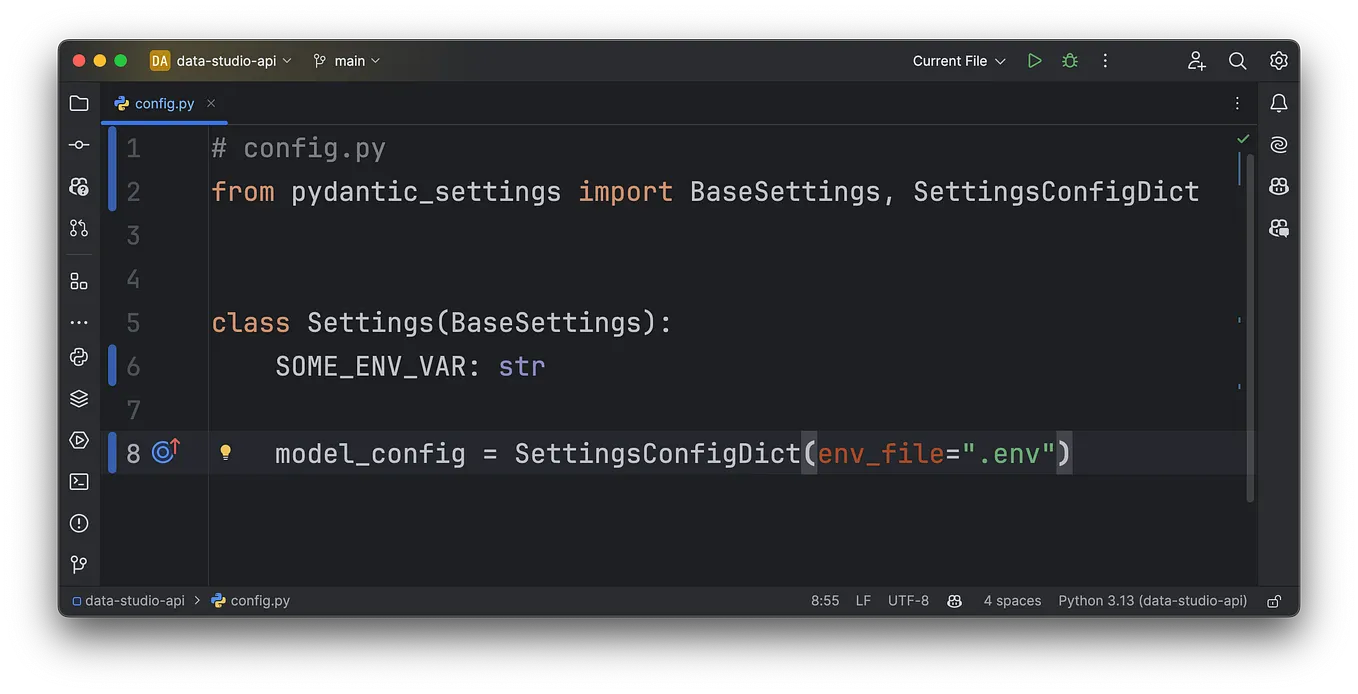Change the Python 3.13 interpreter in status bar
This screenshot has width=1358, height=694.
pyautogui.click(x=1153, y=600)
